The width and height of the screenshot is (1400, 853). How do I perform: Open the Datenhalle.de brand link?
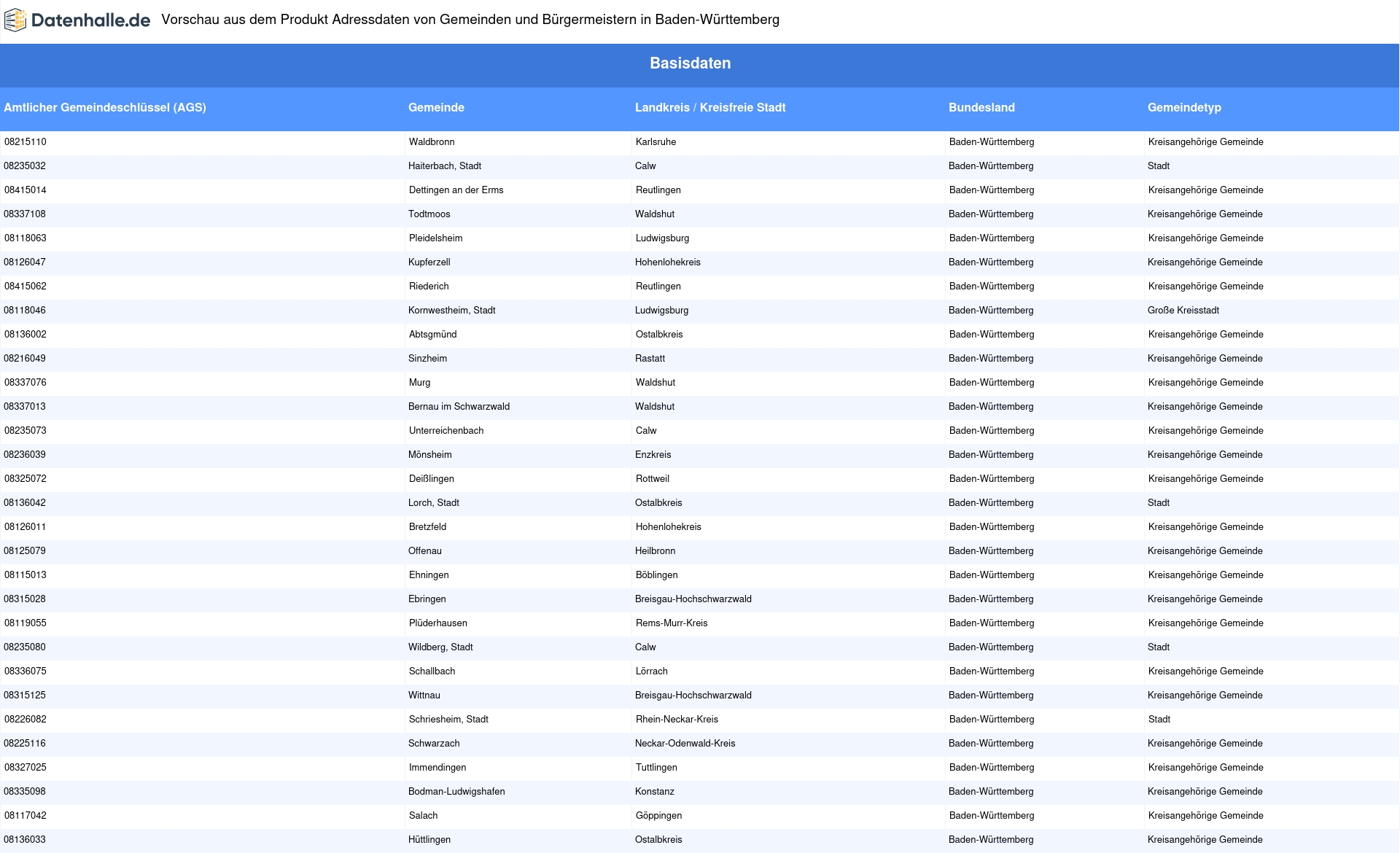point(77,20)
